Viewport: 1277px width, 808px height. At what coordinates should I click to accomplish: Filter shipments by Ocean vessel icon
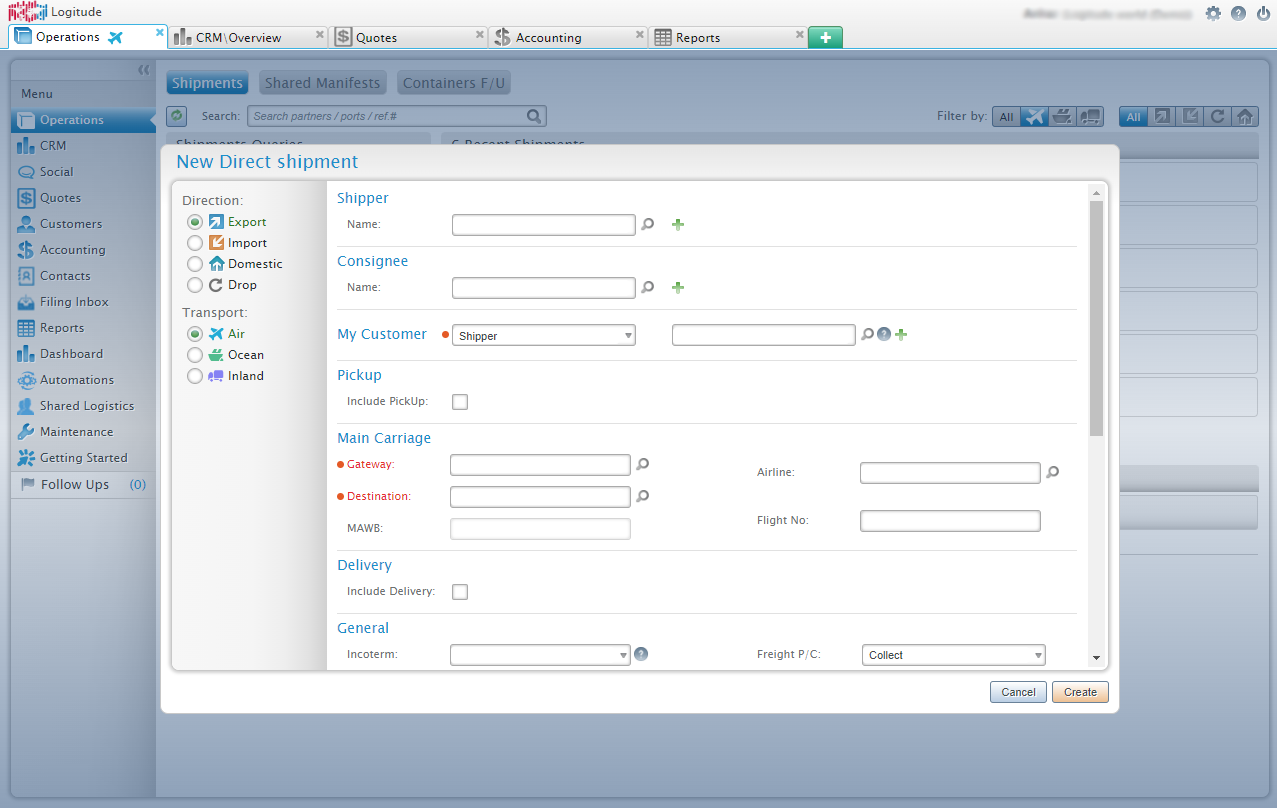coord(1062,116)
